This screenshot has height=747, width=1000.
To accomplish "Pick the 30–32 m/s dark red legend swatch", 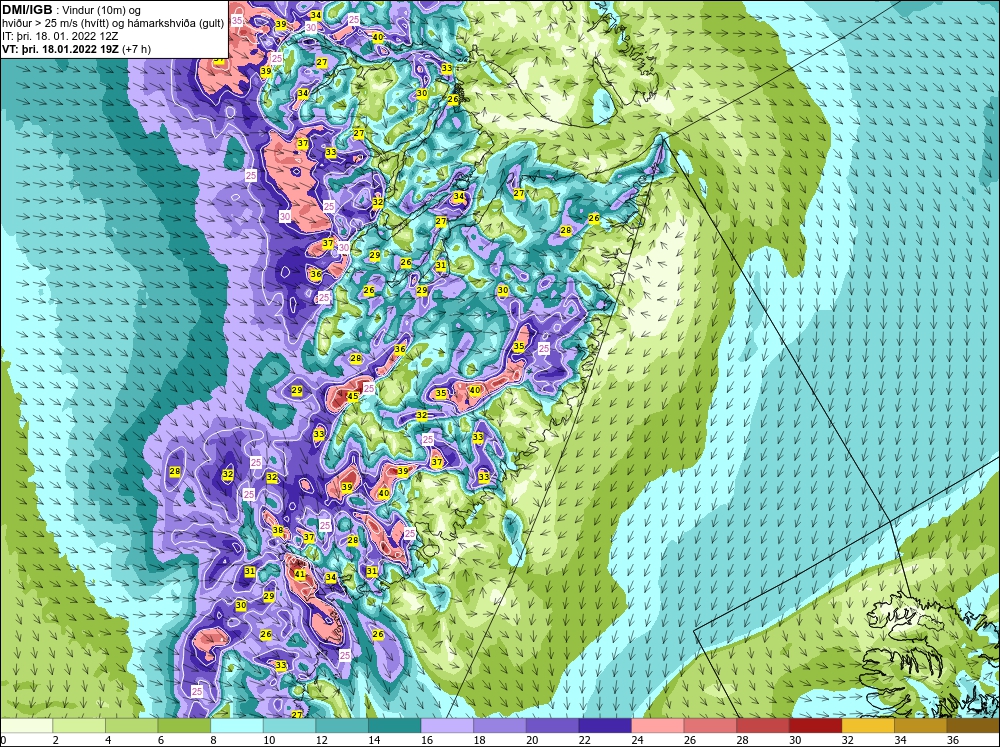I will (x=816, y=726).
